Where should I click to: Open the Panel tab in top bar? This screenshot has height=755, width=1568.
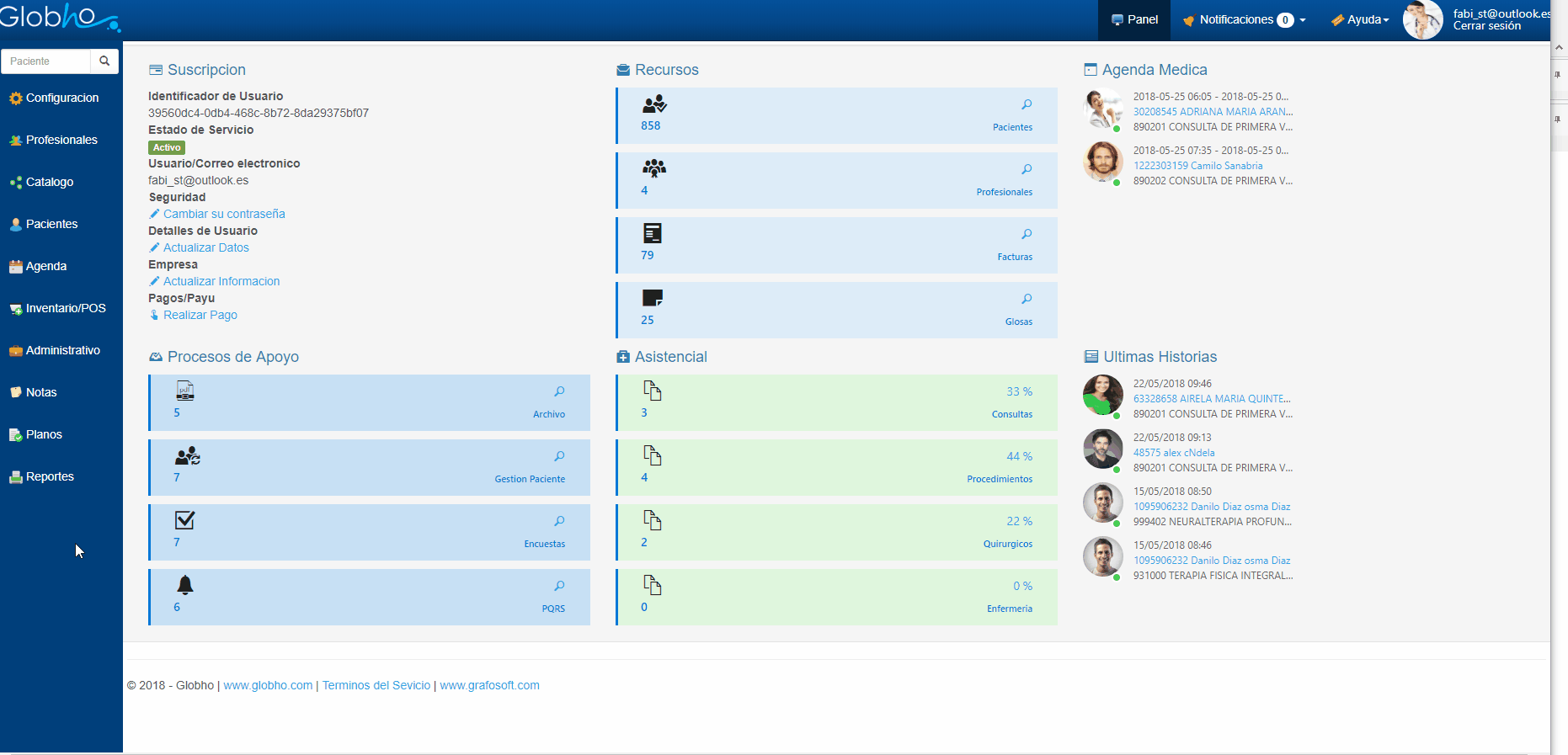tap(1134, 19)
